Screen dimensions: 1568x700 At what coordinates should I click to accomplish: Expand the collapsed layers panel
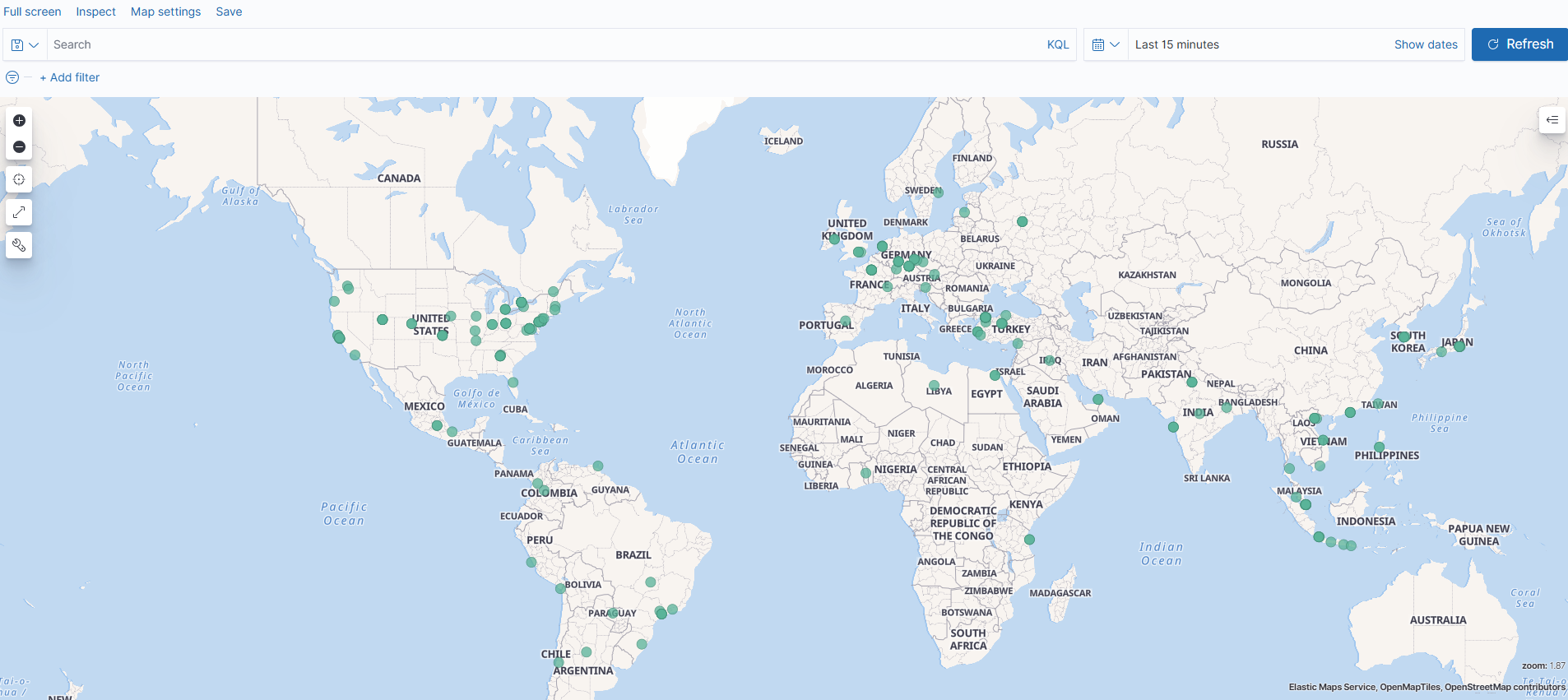click(1552, 120)
